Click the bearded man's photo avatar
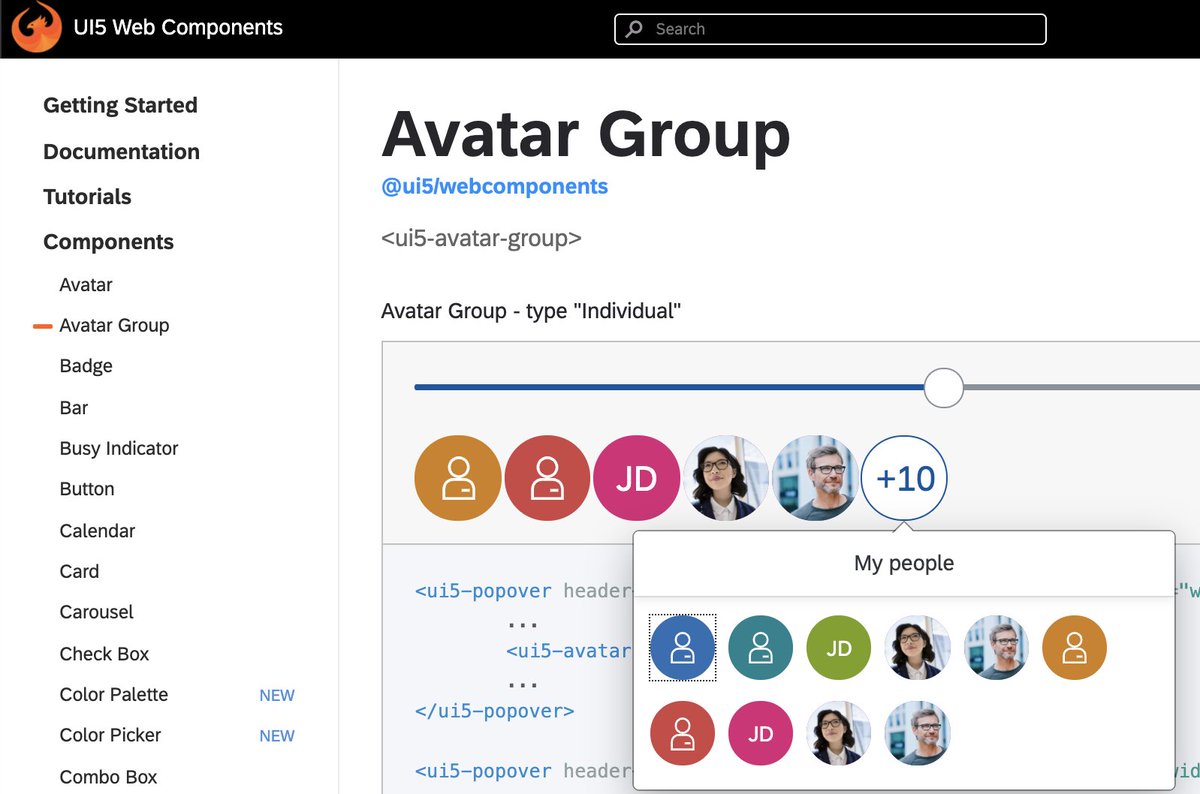The width and height of the screenshot is (1200, 794). click(815, 478)
